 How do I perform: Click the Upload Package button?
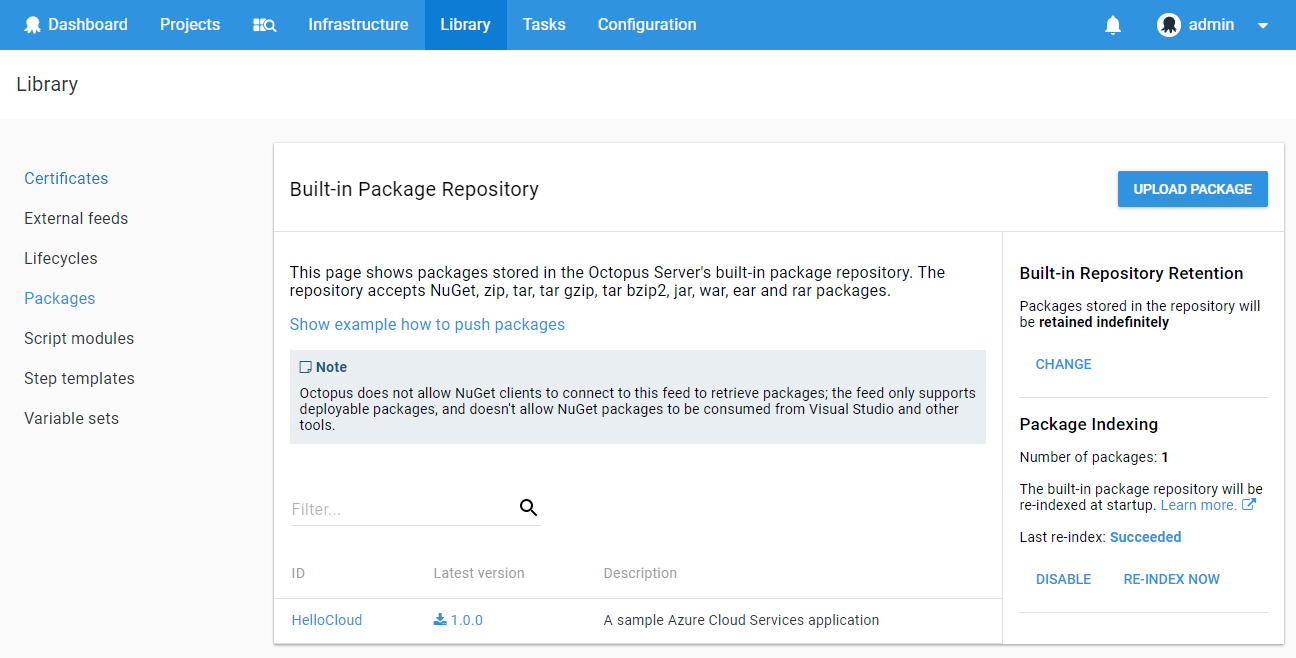click(x=1192, y=188)
